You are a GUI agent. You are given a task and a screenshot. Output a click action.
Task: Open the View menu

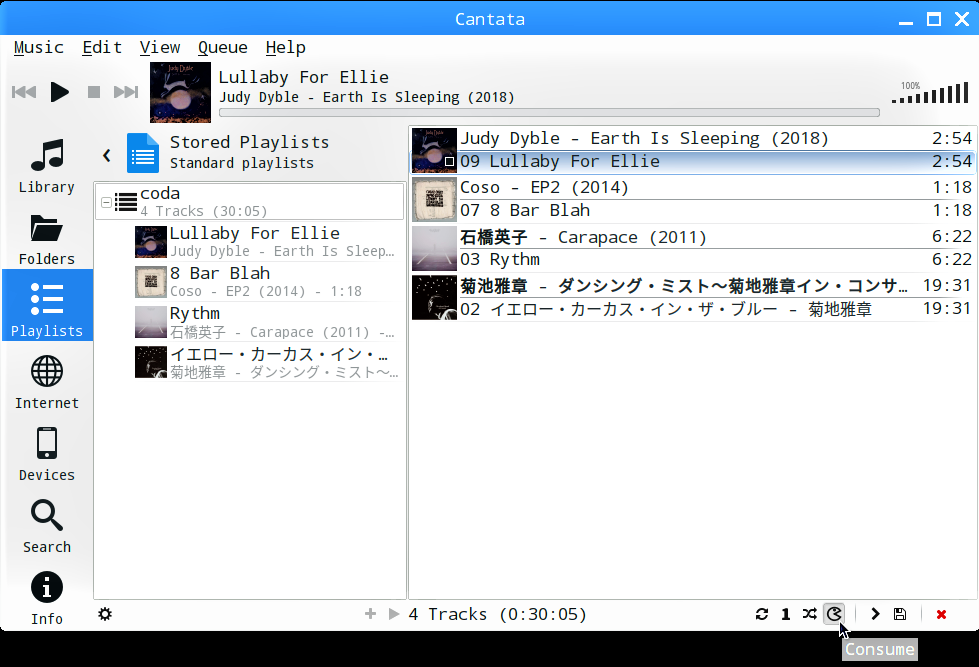pos(160,47)
